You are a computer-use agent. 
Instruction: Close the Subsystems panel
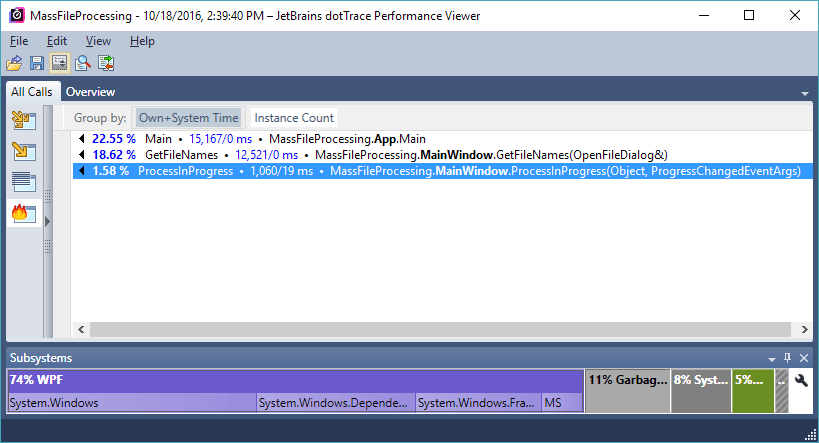pos(804,358)
